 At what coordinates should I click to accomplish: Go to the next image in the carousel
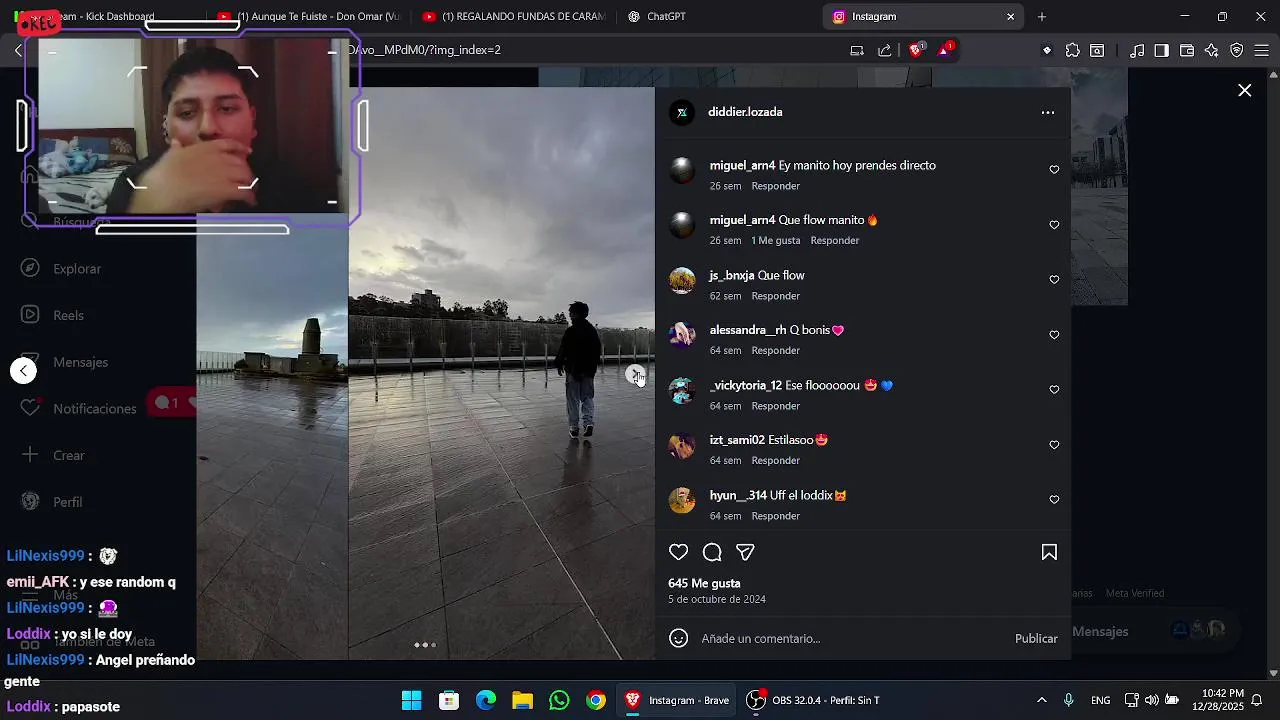[x=635, y=374]
